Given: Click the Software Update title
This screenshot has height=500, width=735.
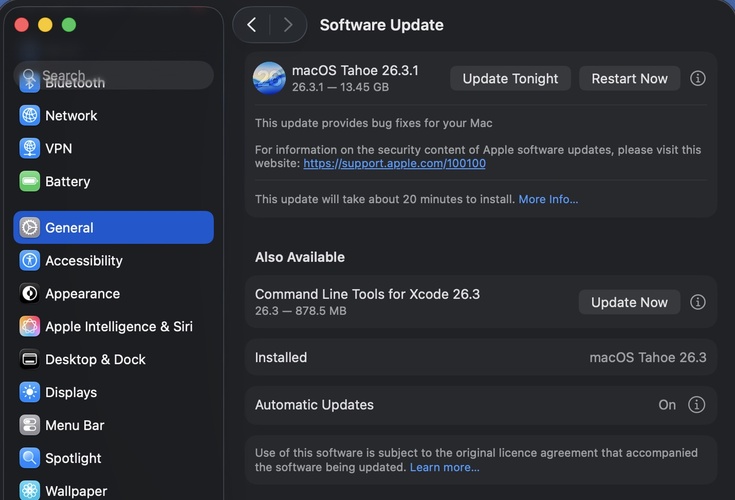Looking at the screenshot, I should [x=382, y=25].
